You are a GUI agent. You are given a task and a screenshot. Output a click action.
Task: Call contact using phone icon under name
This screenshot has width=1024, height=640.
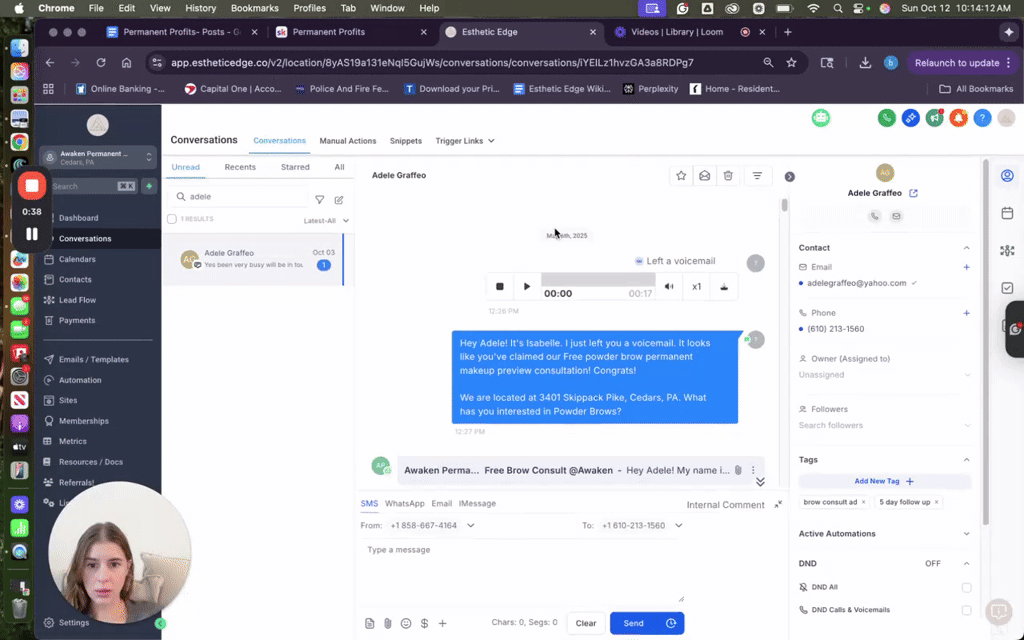(x=874, y=216)
